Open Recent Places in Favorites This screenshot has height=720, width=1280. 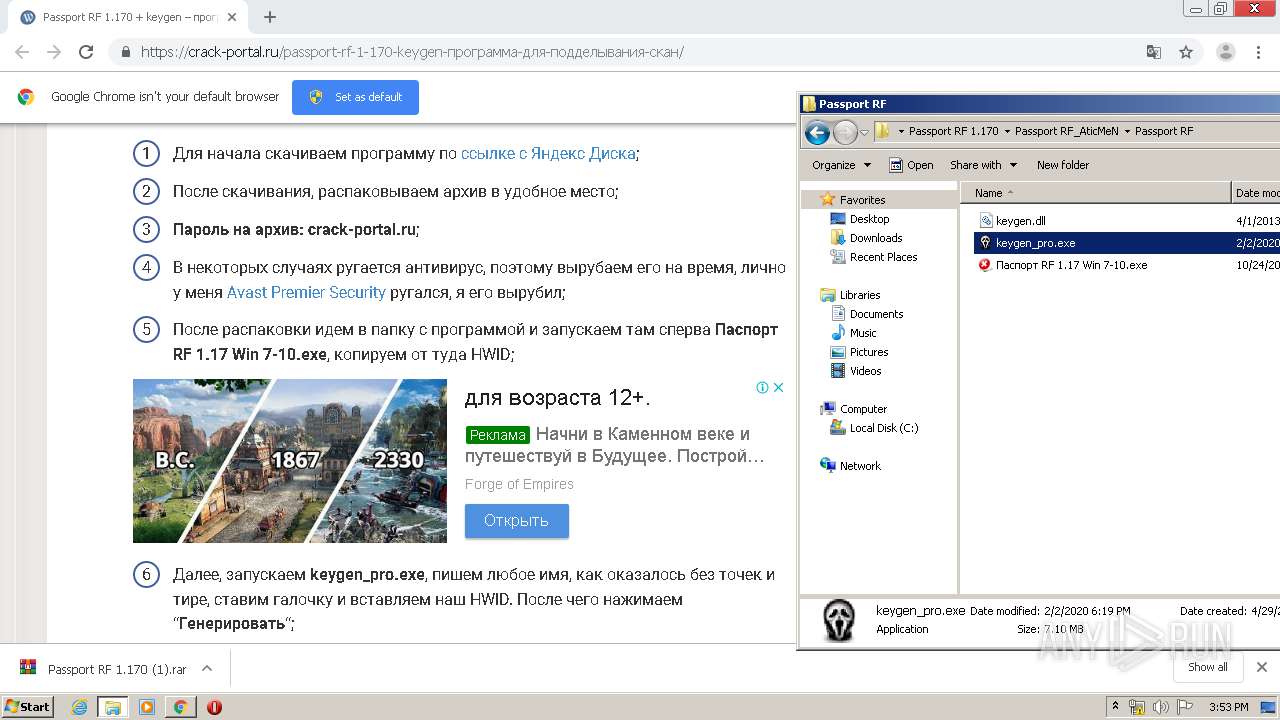point(883,257)
